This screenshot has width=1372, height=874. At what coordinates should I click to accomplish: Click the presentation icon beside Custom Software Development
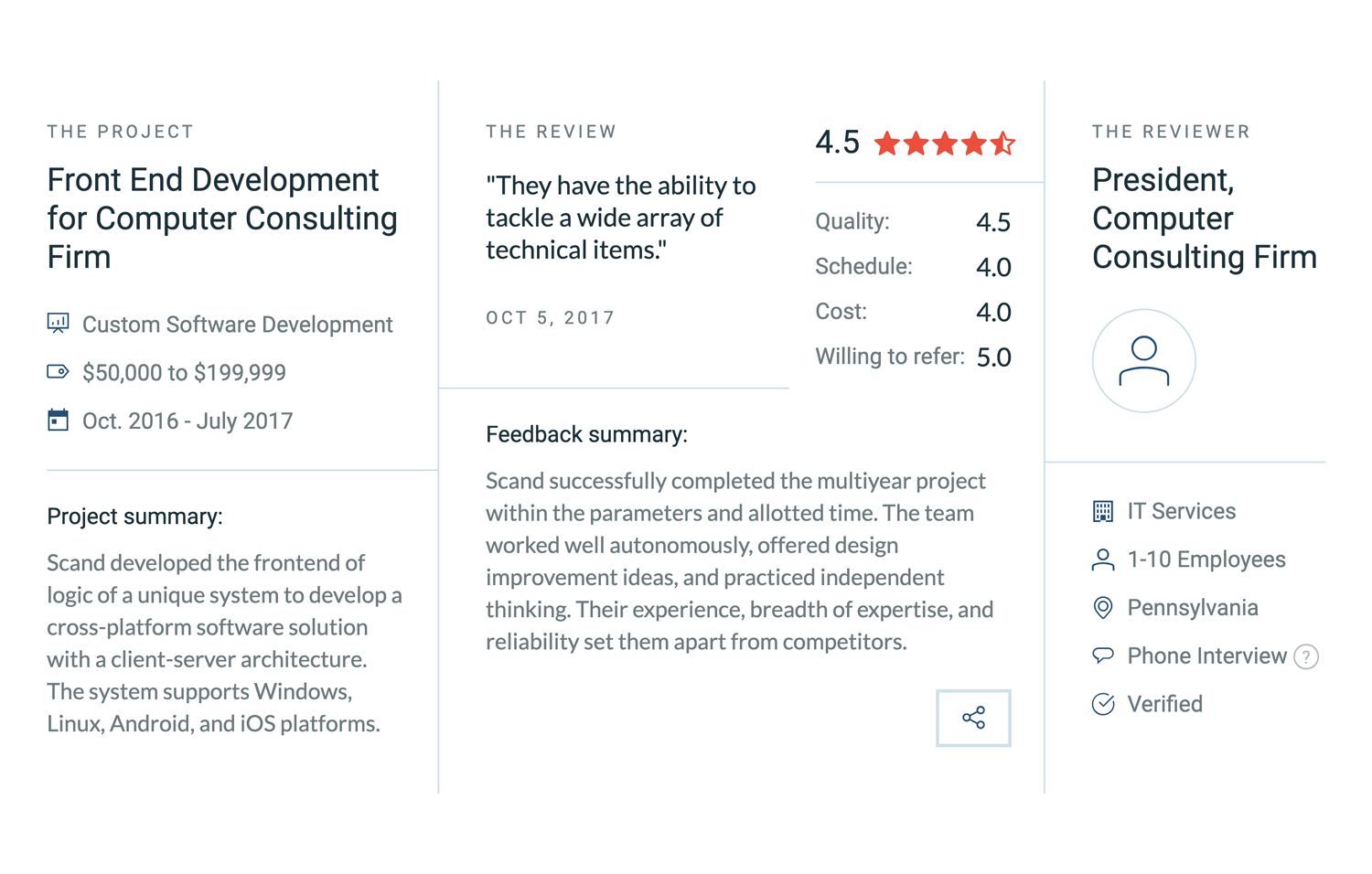click(58, 323)
